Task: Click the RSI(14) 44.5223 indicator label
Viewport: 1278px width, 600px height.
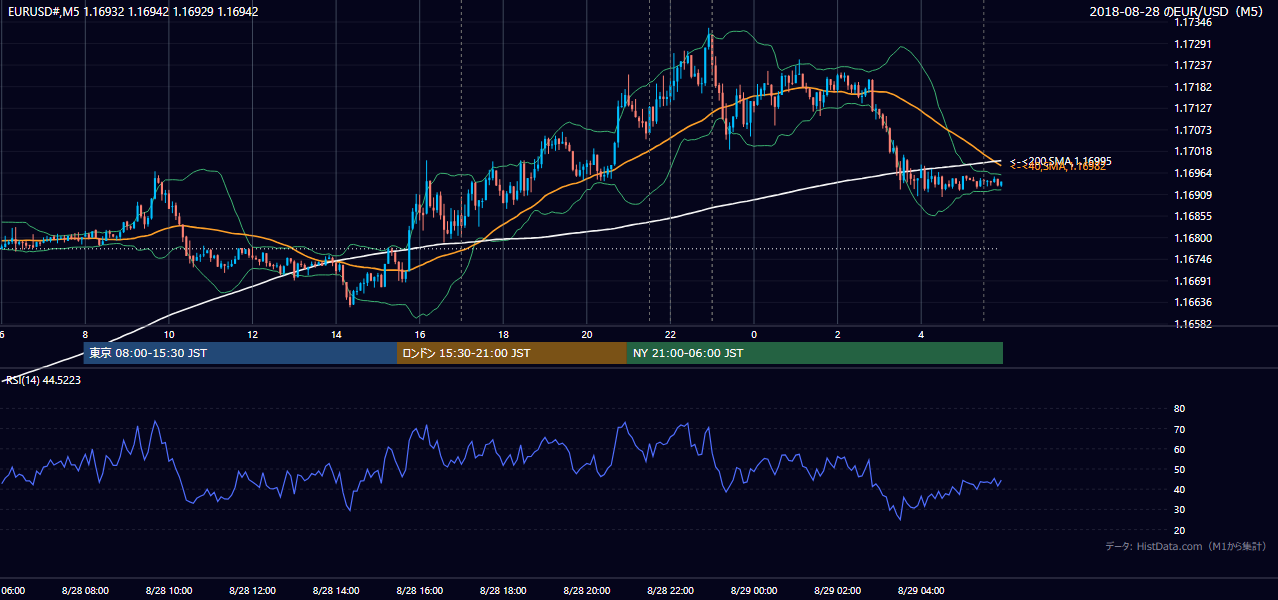Action: click(x=44, y=380)
